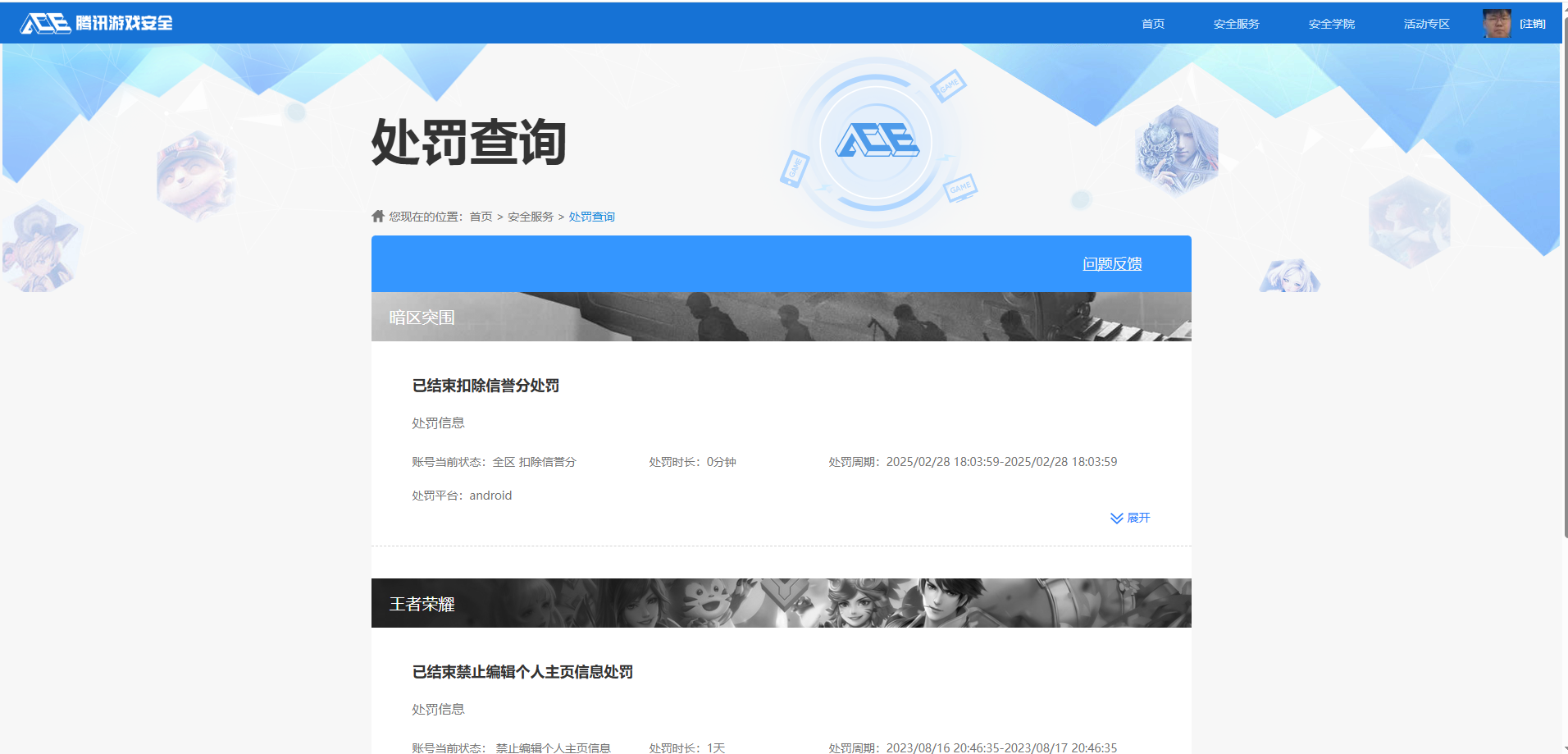Image resolution: width=1568 pixels, height=754 pixels.
Task: Expand the 暗区突围 penalty details via 展开
Action: click(1138, 518)
